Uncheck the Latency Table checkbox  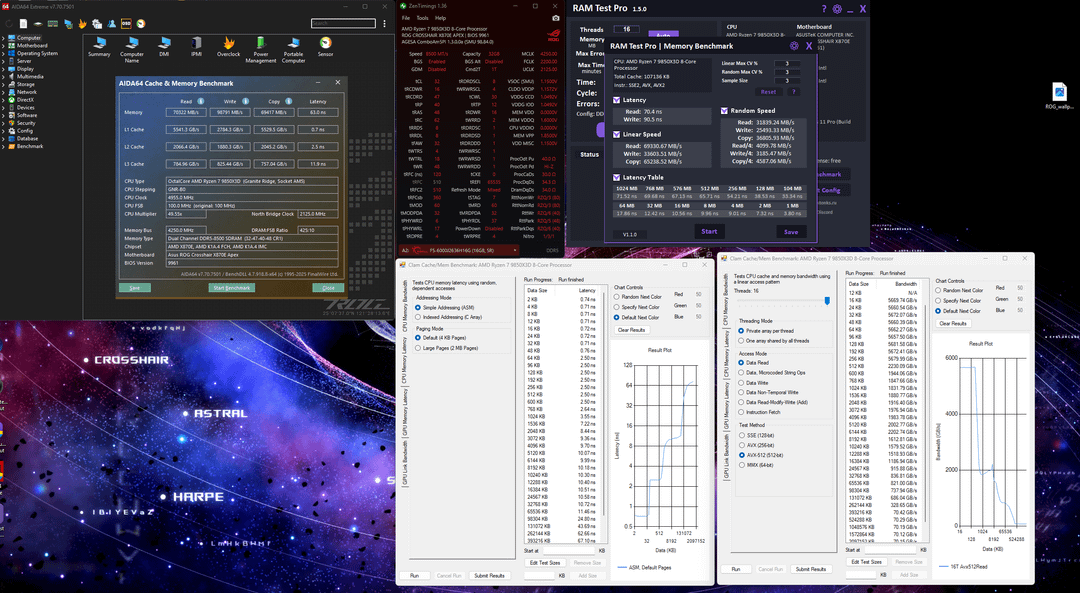pos(615,177)
